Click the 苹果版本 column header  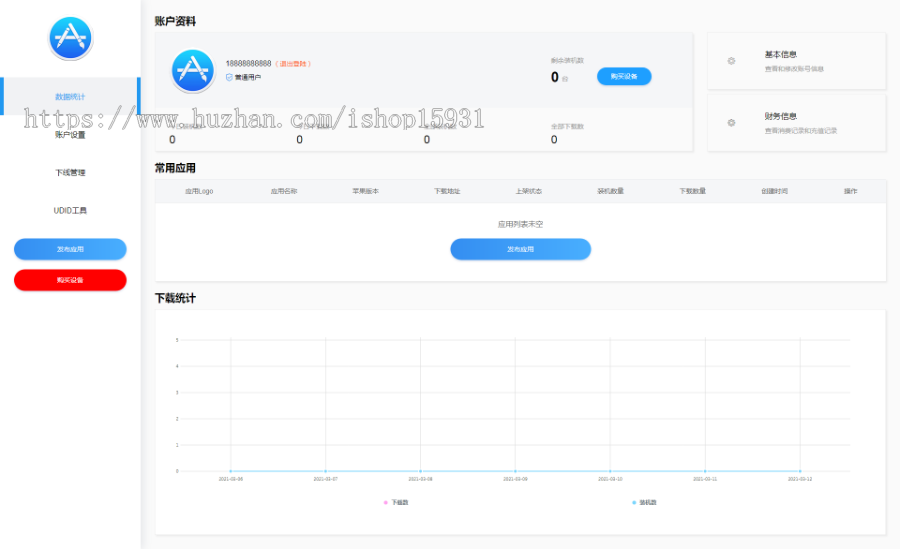[366, 191]
